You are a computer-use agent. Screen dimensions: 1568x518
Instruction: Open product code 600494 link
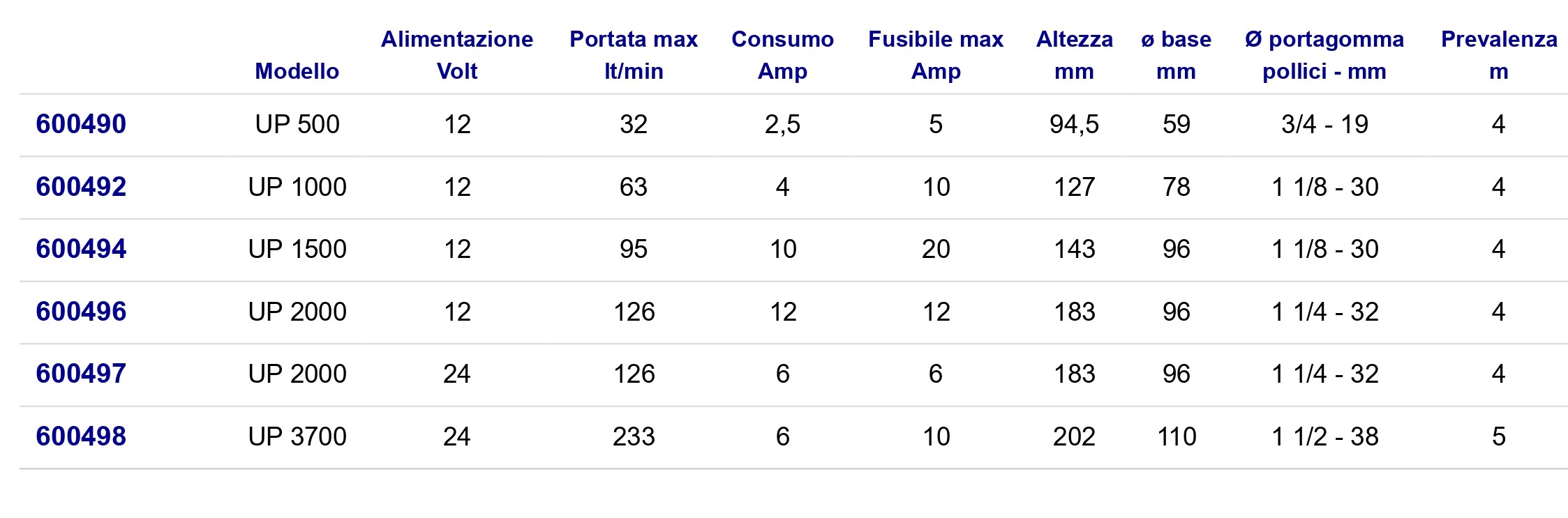point(81,249)
